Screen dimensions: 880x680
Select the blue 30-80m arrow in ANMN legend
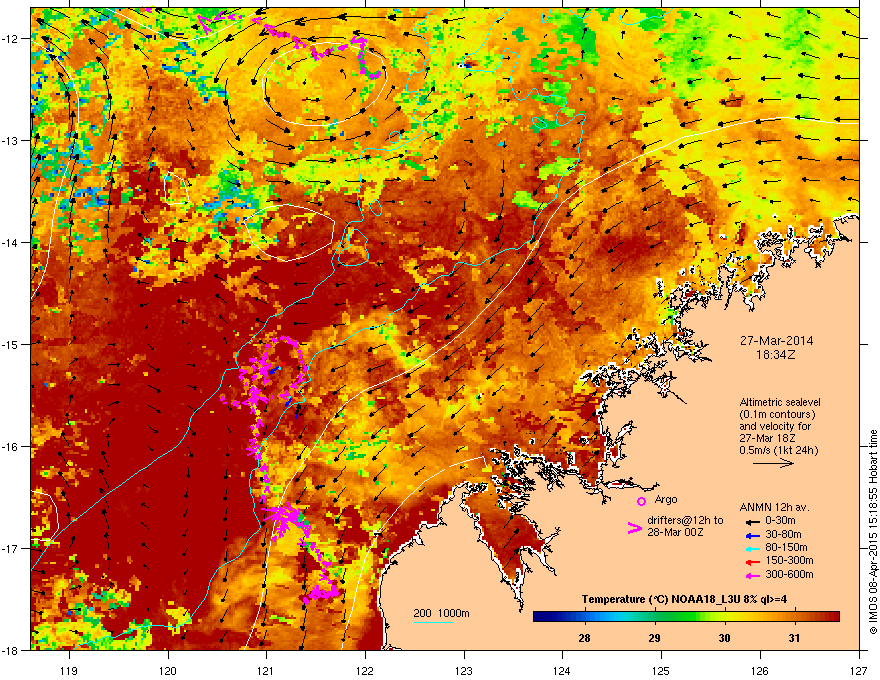point(753,535)
